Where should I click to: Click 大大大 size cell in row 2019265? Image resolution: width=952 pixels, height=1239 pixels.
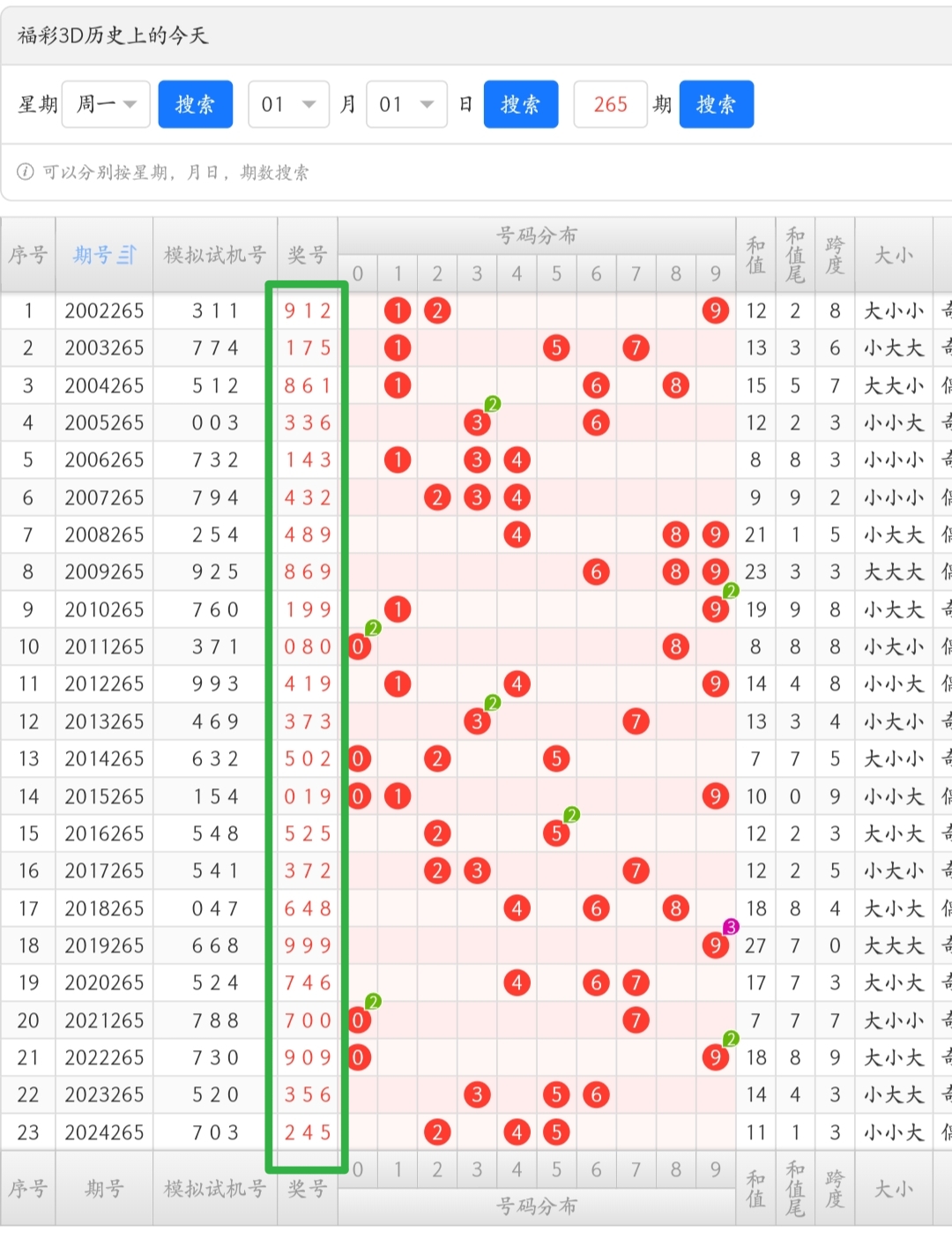click(893, 945)
